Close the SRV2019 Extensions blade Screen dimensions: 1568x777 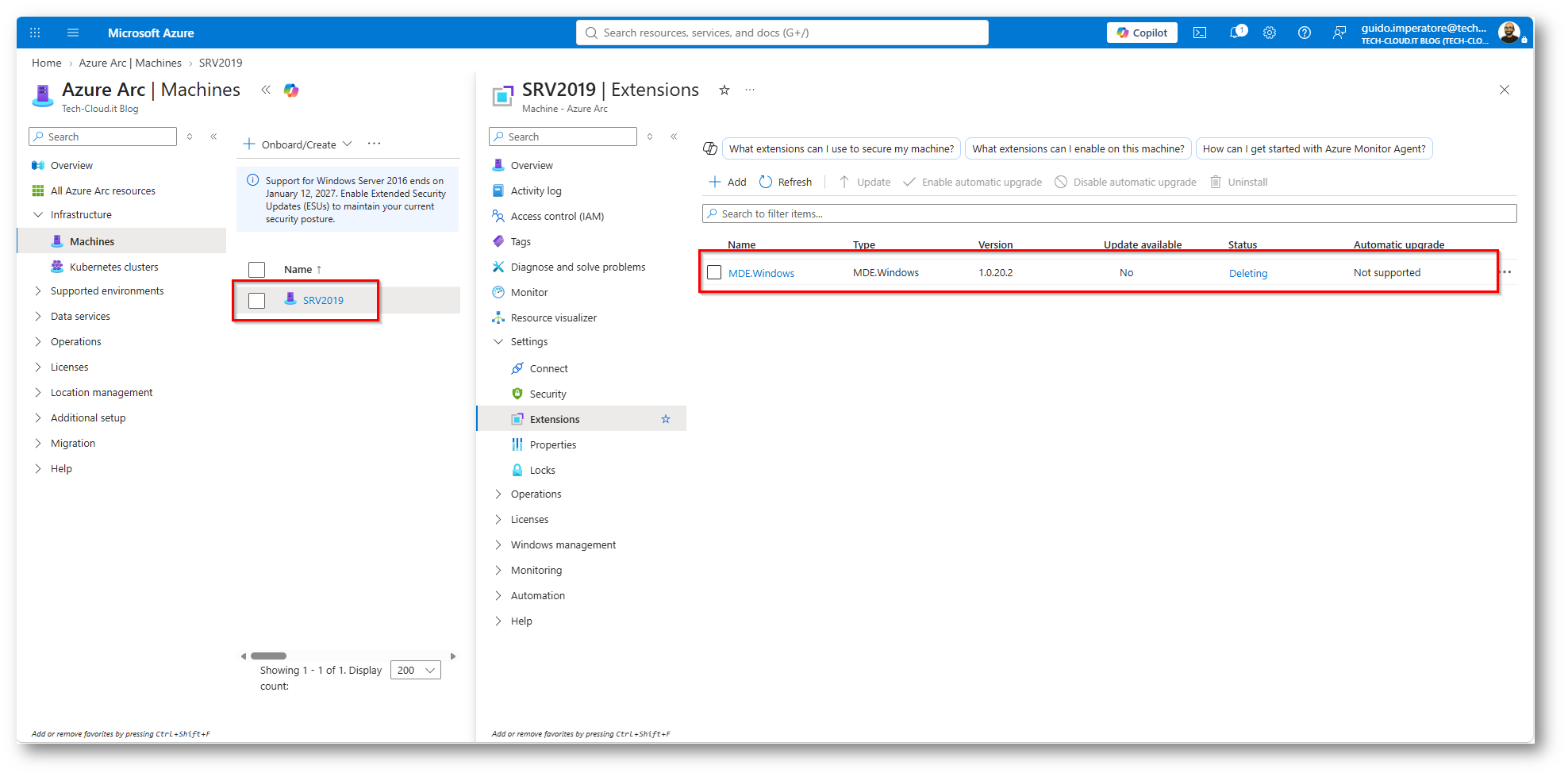tap(1505, 90)
